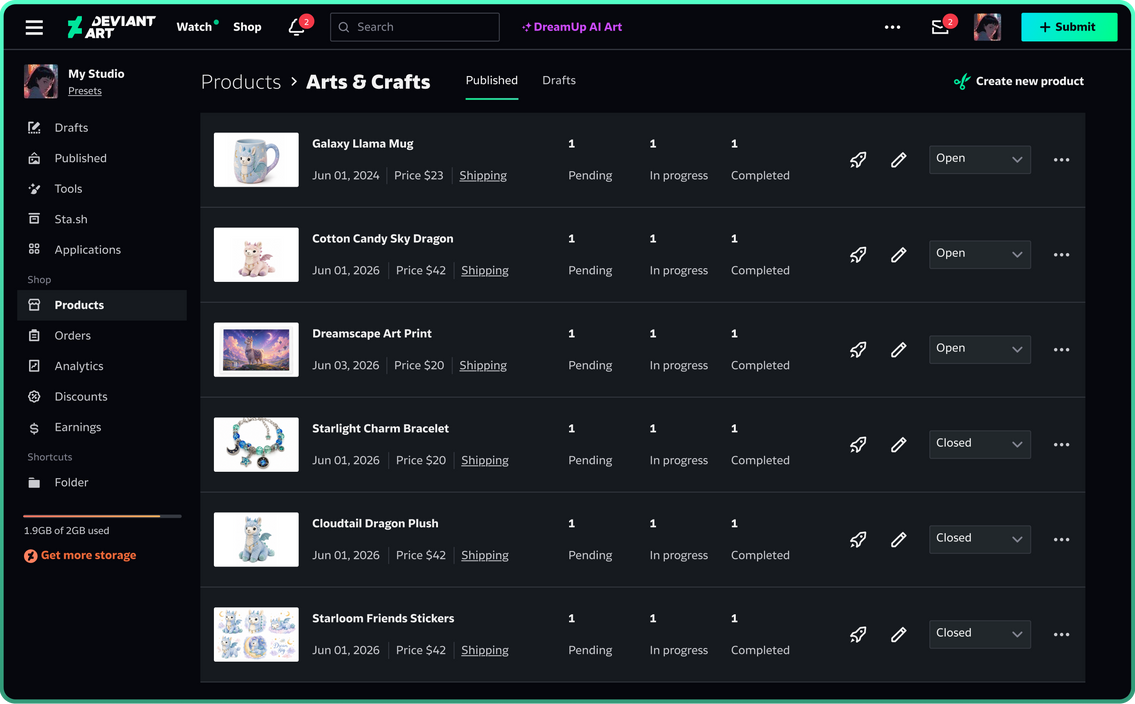This screenshot has width=1135, height=704.
Task: Open the Starloom Friends Stickers thumbnail
Action: click(256, 635)
